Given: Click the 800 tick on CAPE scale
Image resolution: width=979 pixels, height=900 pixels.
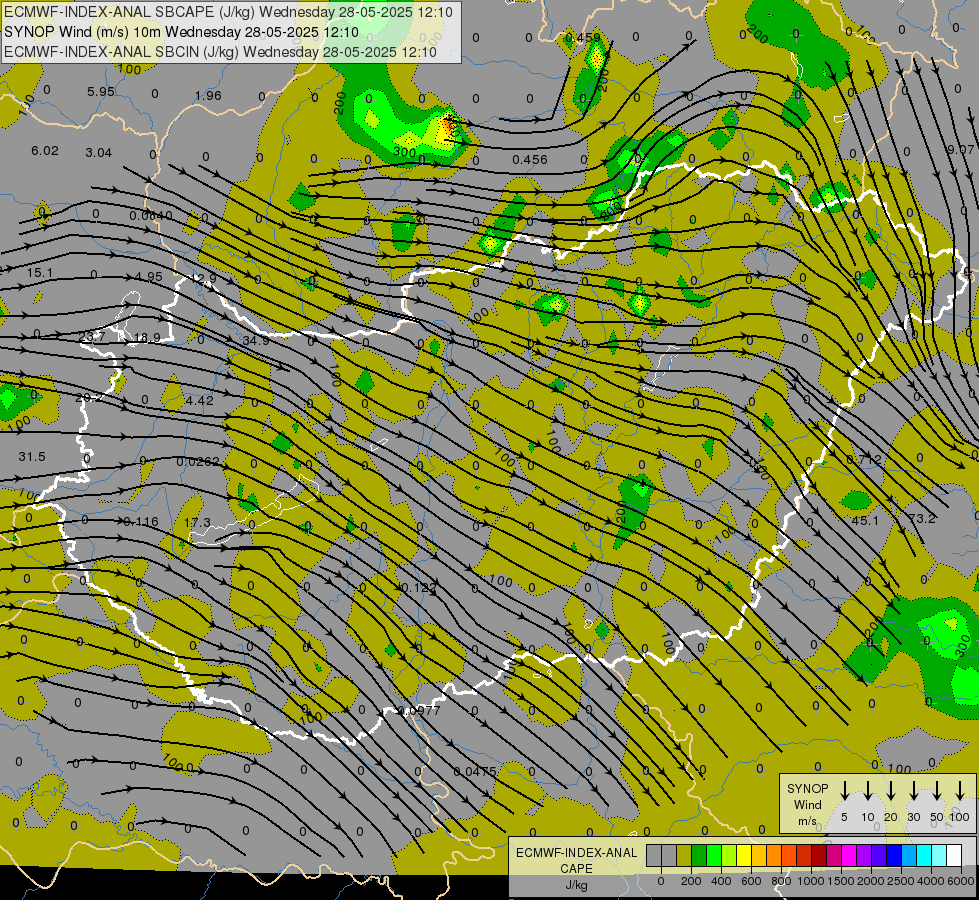Looking at the screenshot, I should tap(781, 881).
